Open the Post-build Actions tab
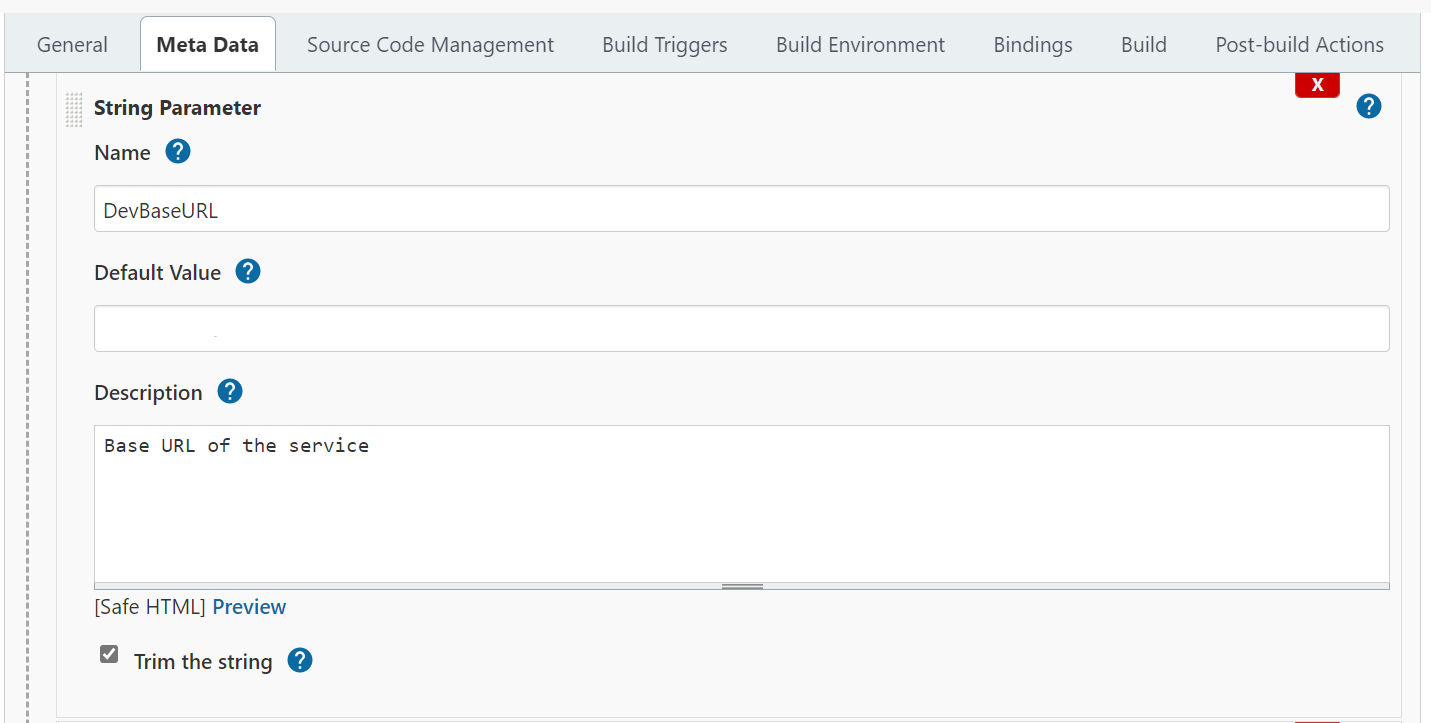The height and width of the screenshot is (723, 1431). point(1299,45)
